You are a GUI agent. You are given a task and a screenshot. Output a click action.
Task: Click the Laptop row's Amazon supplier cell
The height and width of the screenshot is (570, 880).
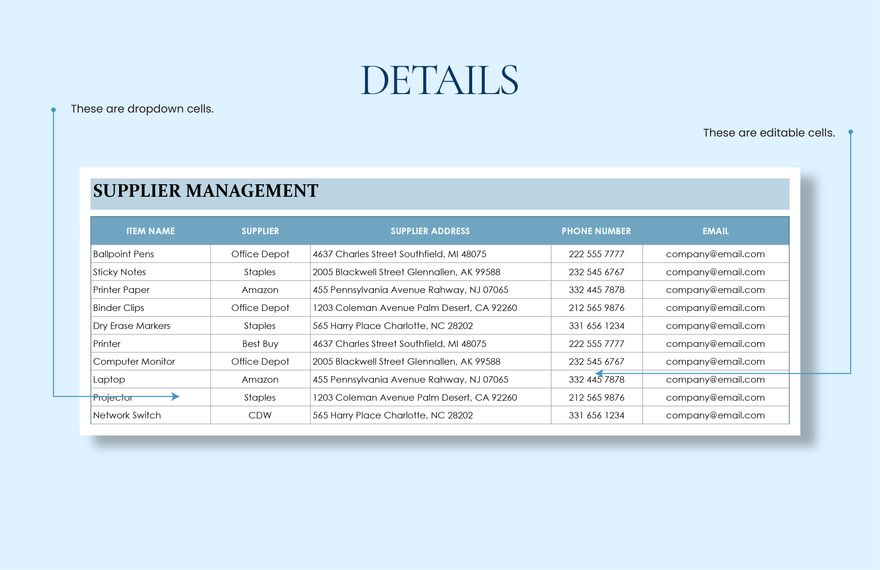[x=260, y=380]
